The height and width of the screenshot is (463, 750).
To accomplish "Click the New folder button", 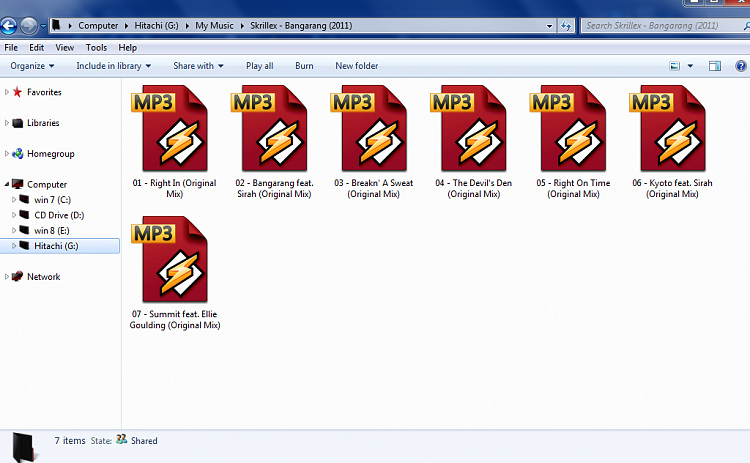I will [x=356, y=66].
